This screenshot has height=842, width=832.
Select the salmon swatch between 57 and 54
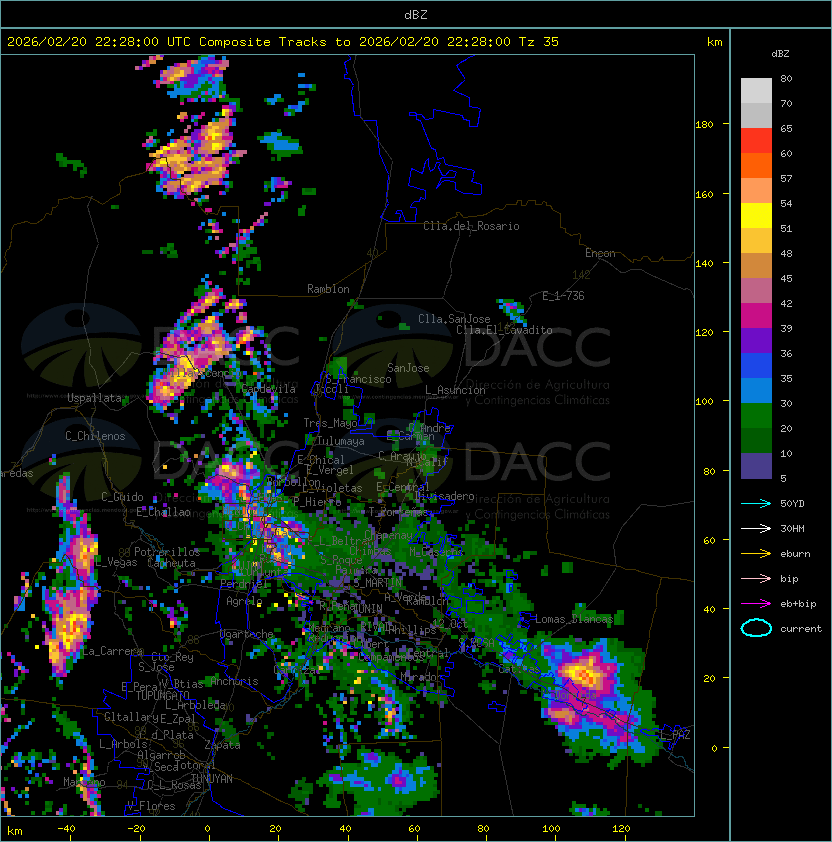click(756, 191)
